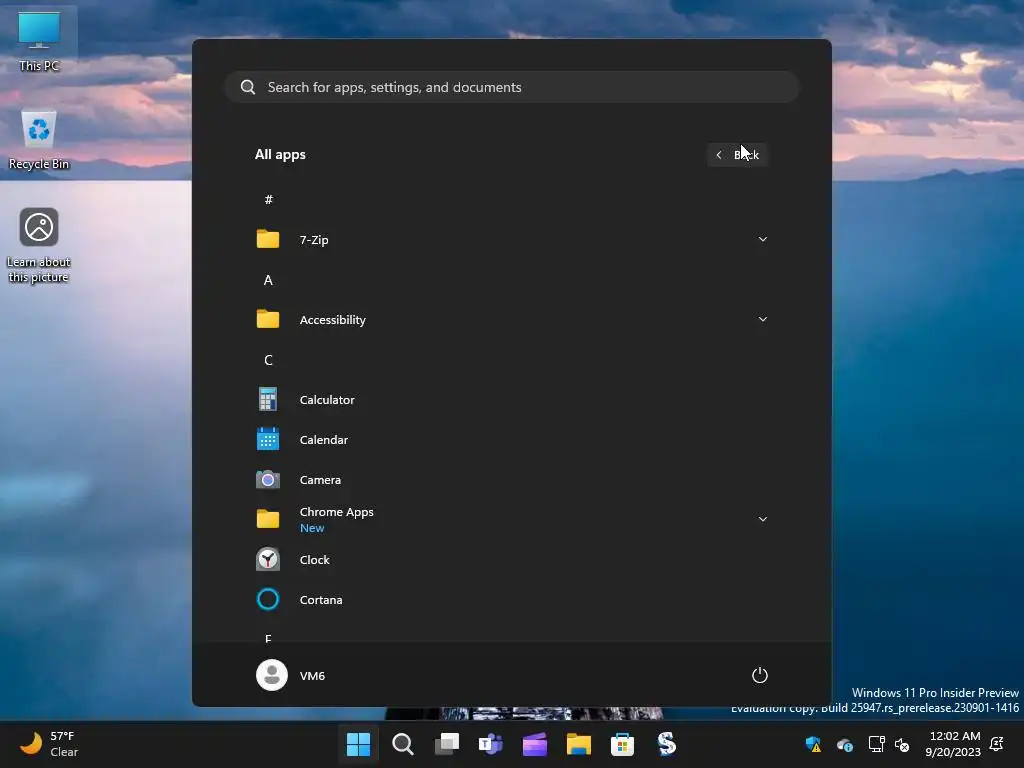The image size is (1024, 768).
Task: Click the muted volume tray icon
Action: pyautogui.click(x=902, y=744)
